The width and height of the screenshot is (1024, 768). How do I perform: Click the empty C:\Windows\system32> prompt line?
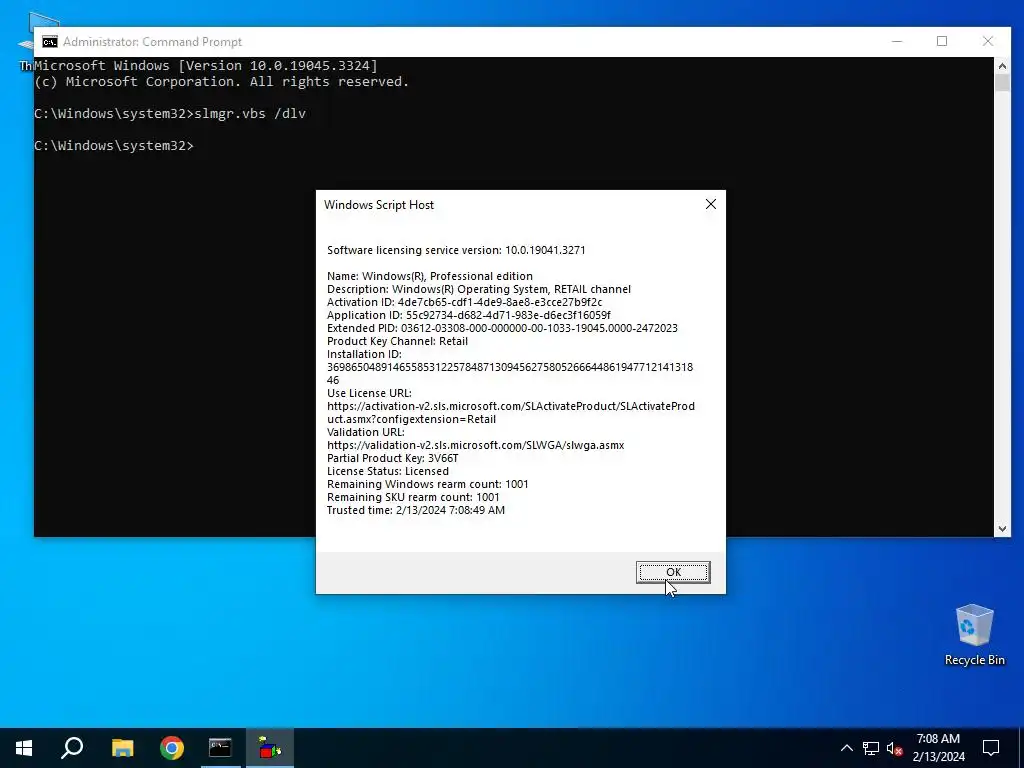coord(114,145)
